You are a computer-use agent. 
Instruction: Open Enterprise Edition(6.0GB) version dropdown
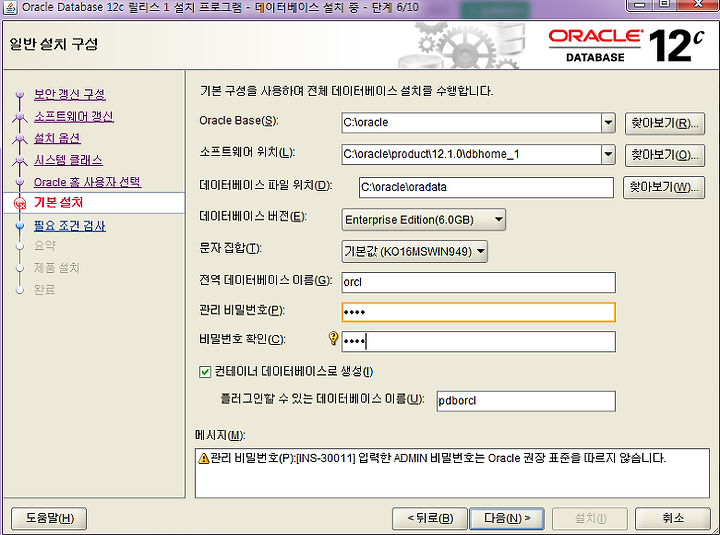pyautogui.click(x=423, y=220)
